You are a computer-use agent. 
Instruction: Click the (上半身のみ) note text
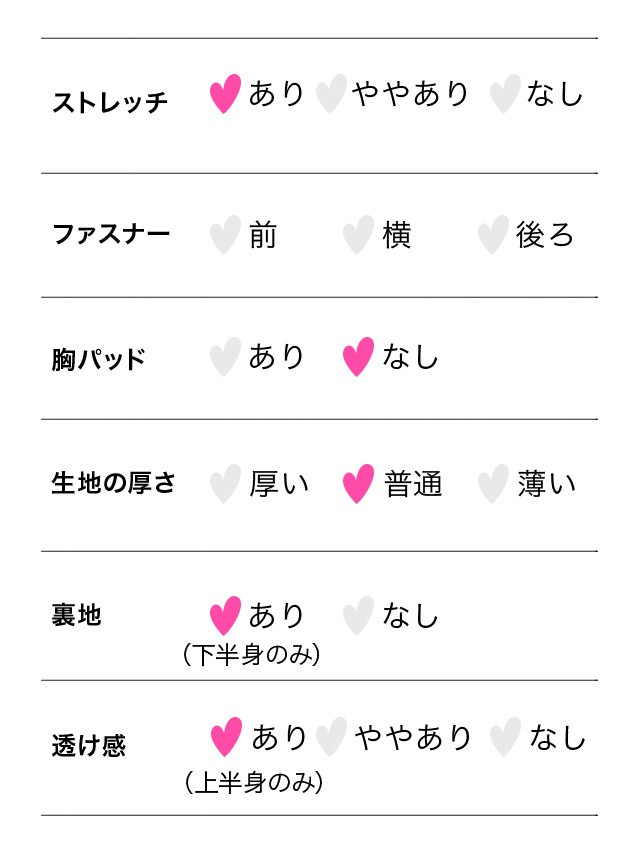pyautogui.click(x=254, y=782)
